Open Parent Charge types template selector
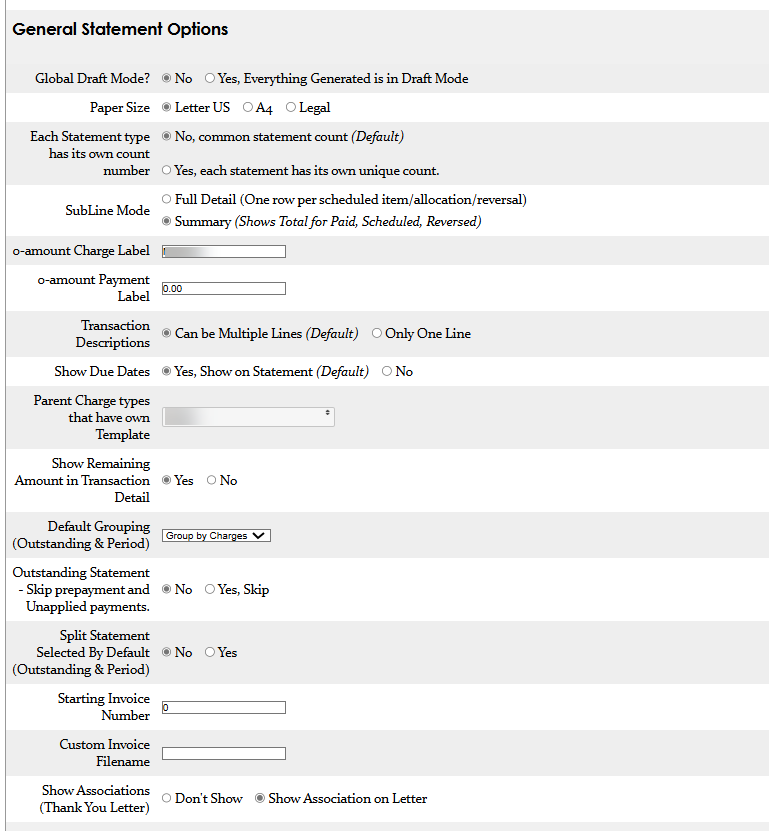The height and width of the screenshot is (831, 769). 248,417
